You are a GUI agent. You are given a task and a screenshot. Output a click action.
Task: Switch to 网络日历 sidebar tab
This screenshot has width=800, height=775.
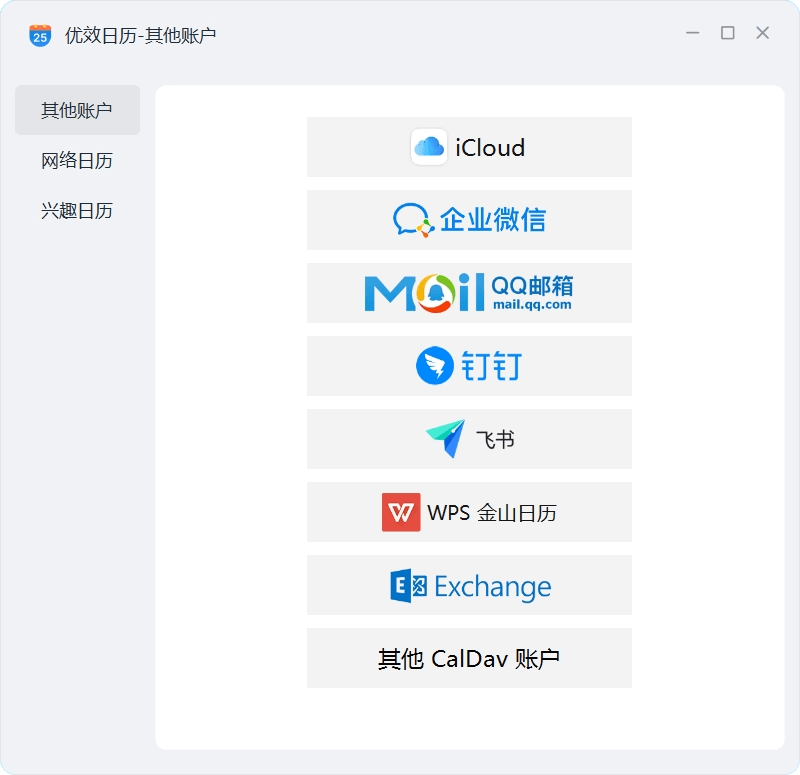point(77,161)
